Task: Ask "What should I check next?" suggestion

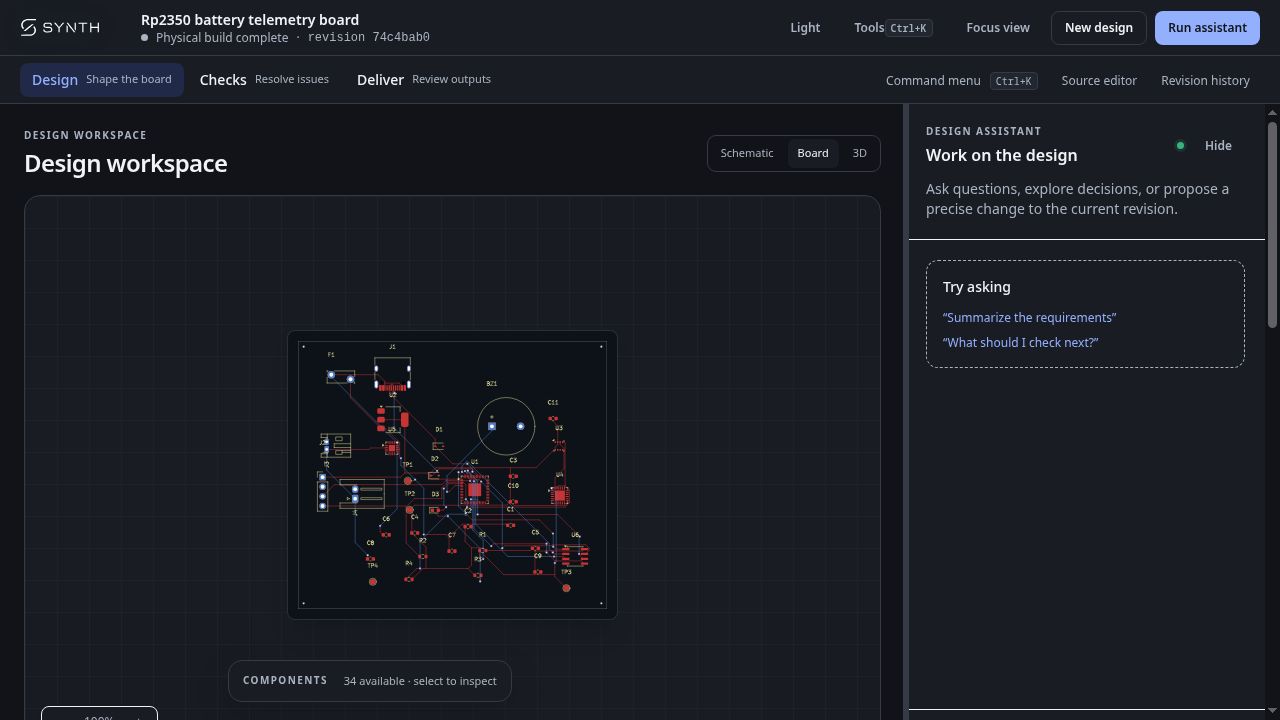Action: click(x=1021, y=343)
